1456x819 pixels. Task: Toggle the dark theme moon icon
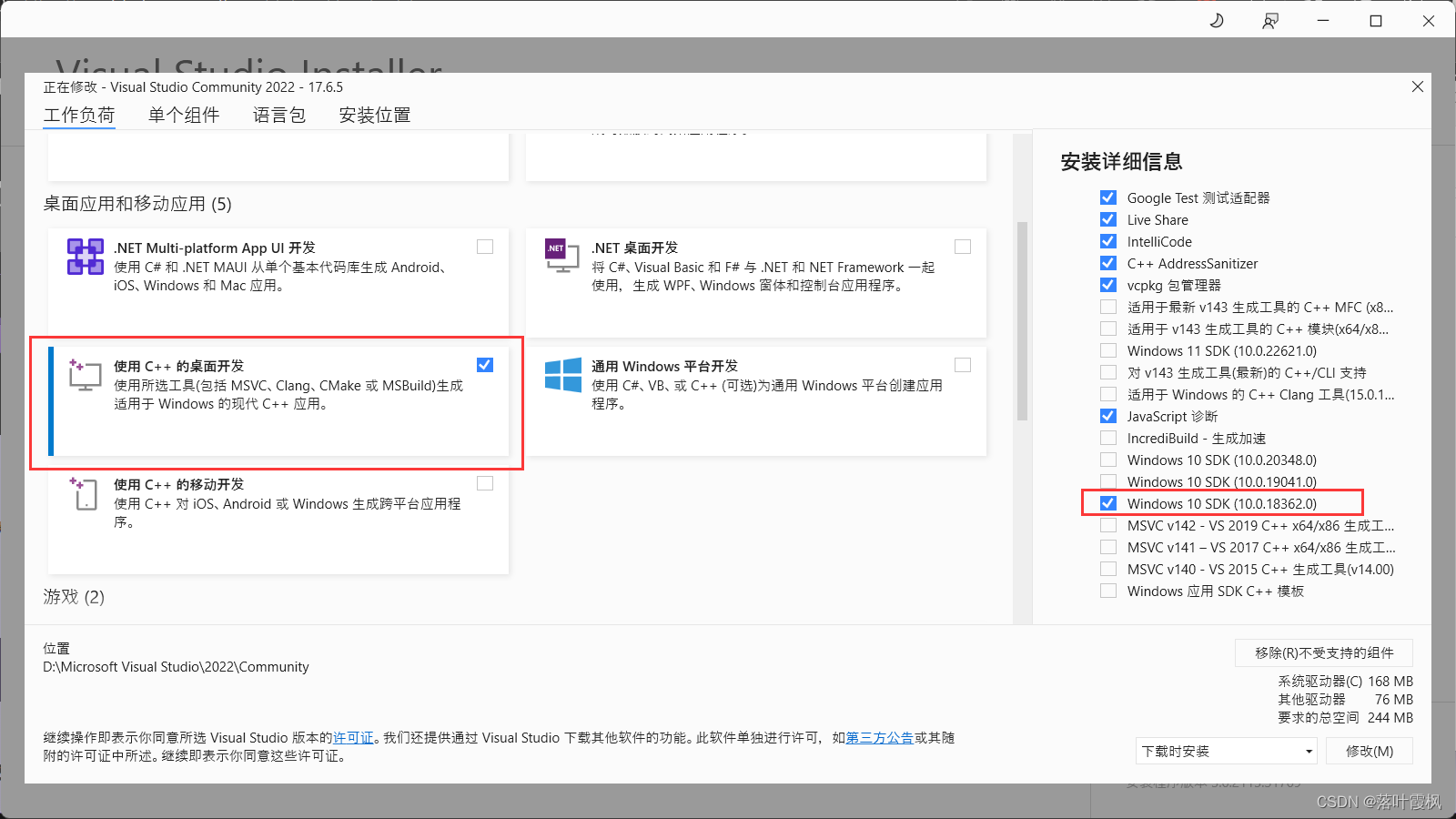point(1217,20)
